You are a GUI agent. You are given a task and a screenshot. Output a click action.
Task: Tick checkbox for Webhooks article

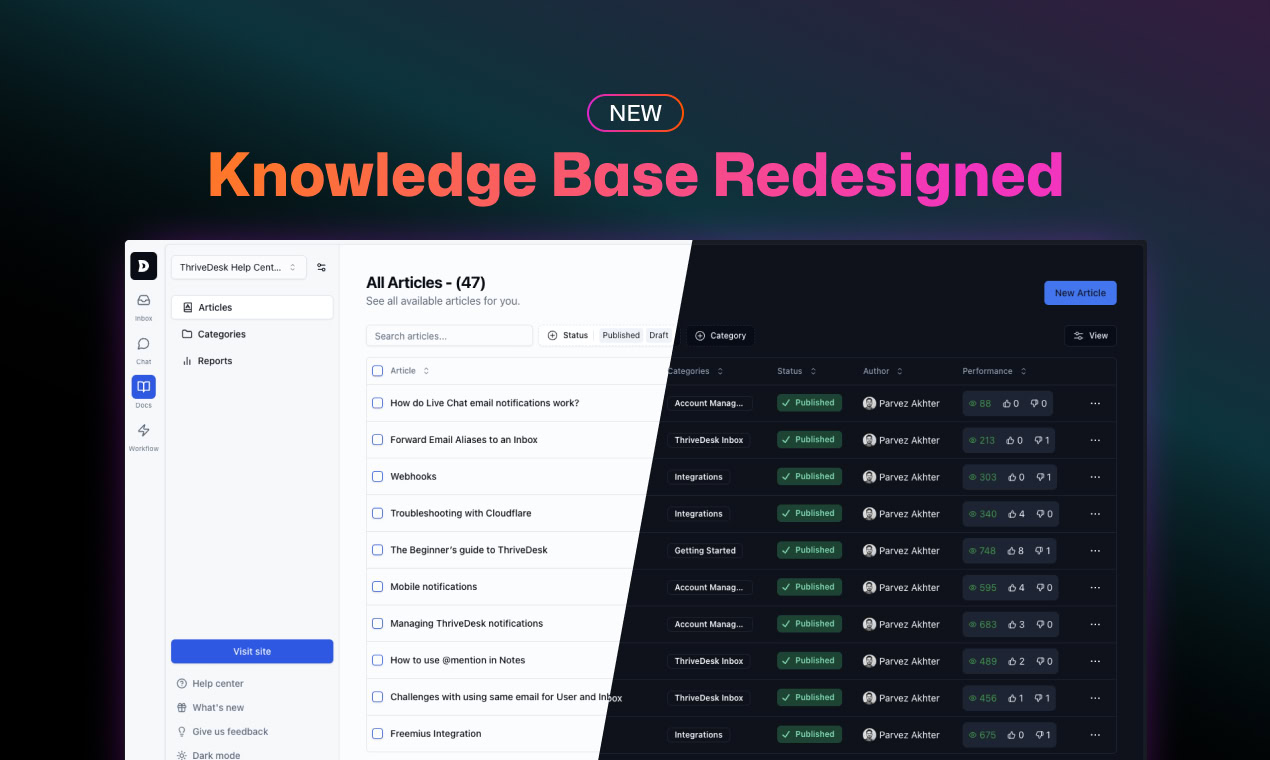pyautogui.click(x=378, y=477)
